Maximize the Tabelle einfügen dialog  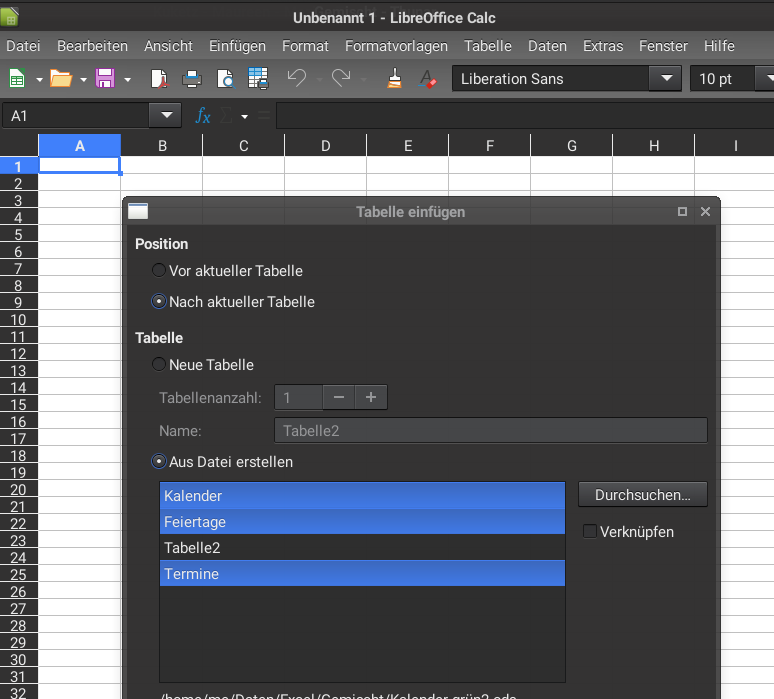682,211
